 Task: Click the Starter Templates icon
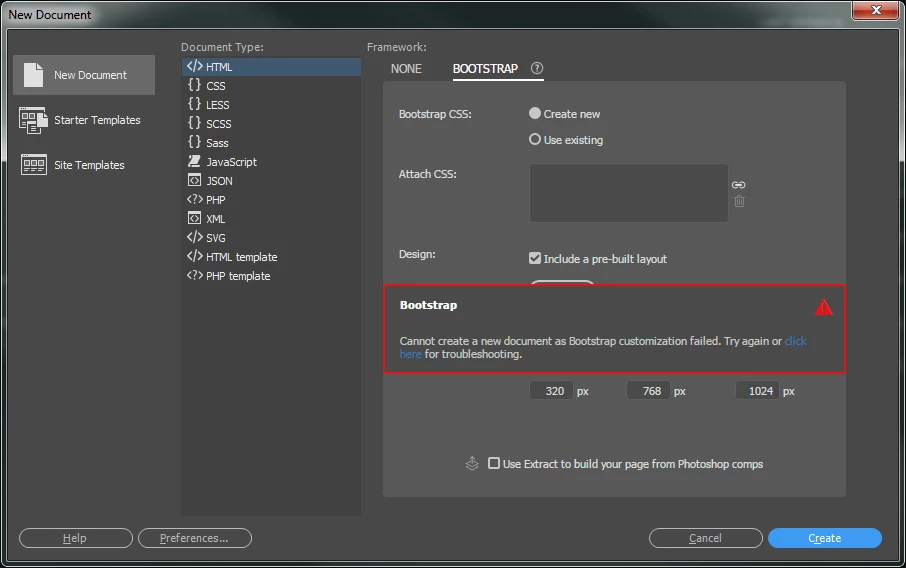pos(33,120)
